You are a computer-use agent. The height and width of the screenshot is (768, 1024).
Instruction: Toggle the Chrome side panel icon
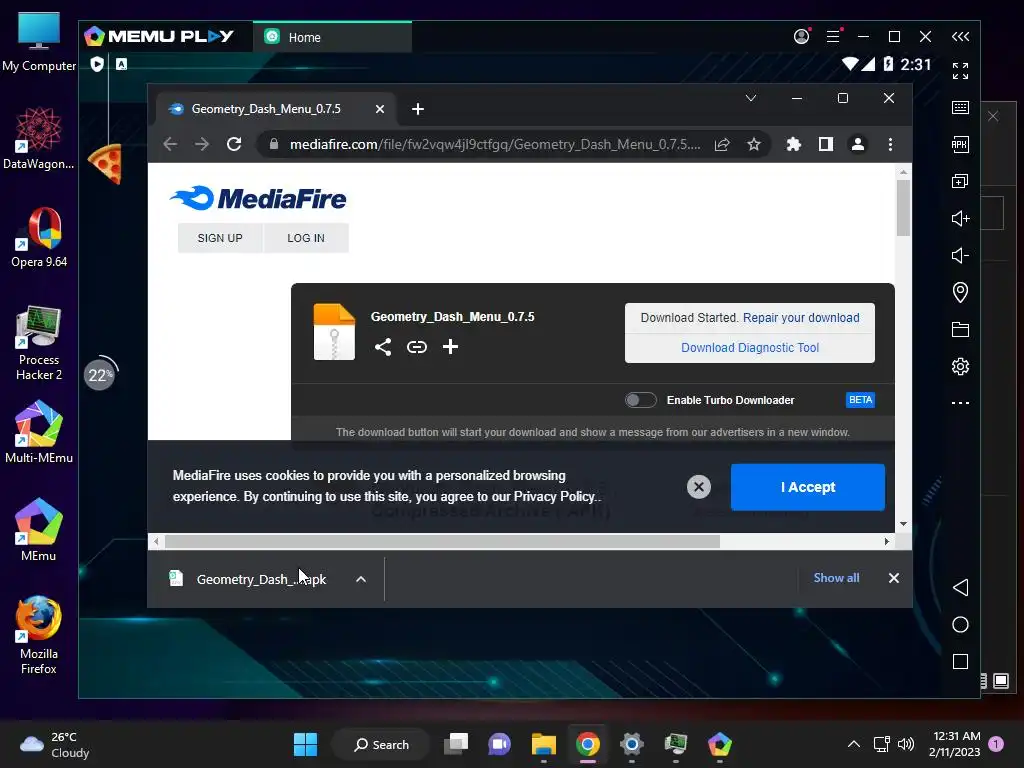825,144
